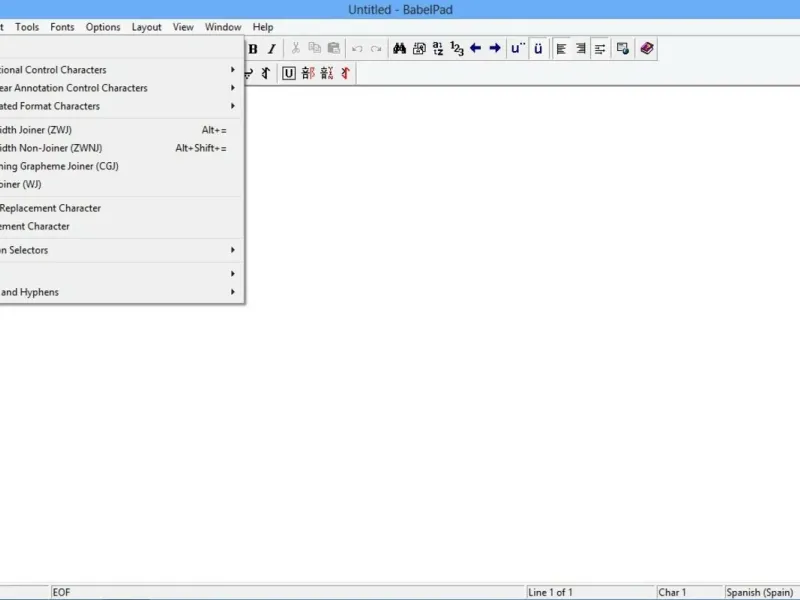
Task: Toggle Italic formatting in the toolbar
Action: 272,49
